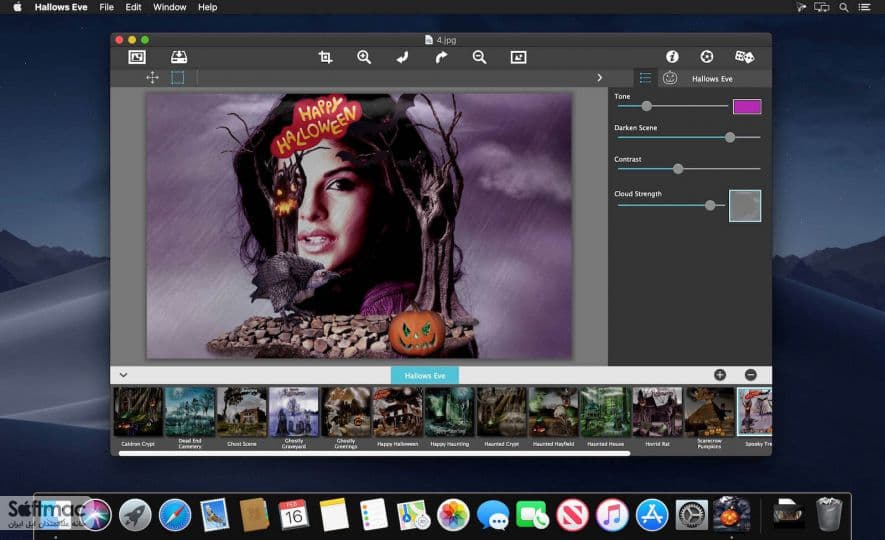
Task: Open the Trash in the Dock
Action: pos(829,513)
